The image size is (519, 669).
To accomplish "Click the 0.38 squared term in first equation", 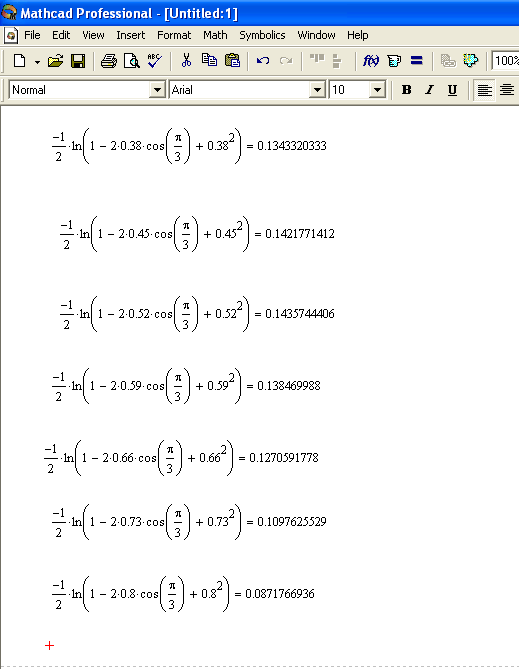I will (221, 143).
